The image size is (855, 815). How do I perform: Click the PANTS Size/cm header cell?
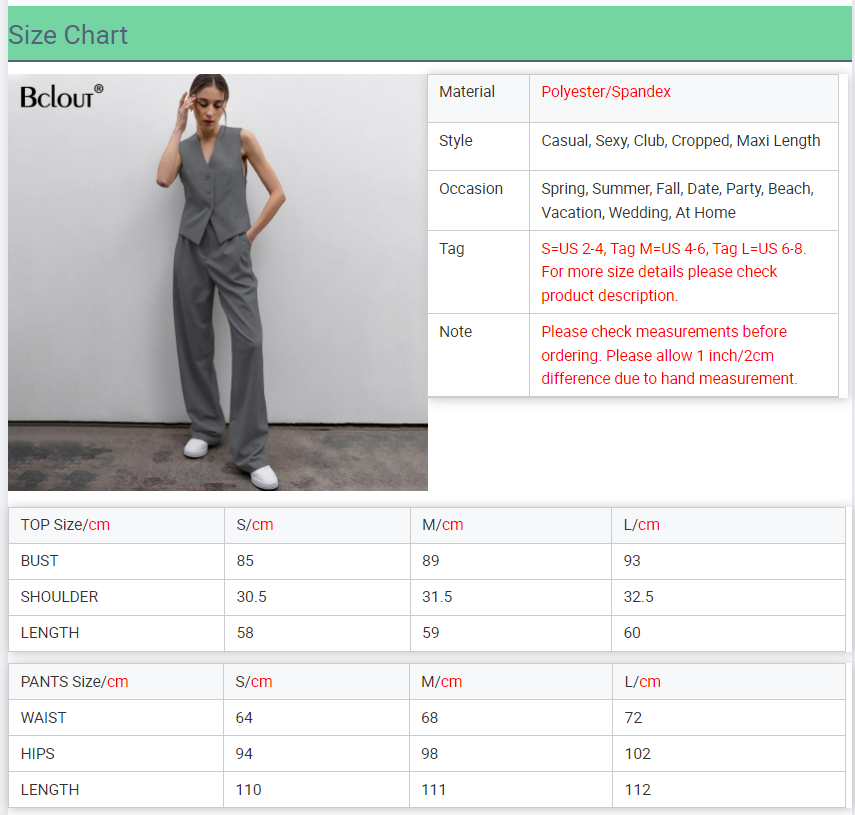(x=74, y=682)
